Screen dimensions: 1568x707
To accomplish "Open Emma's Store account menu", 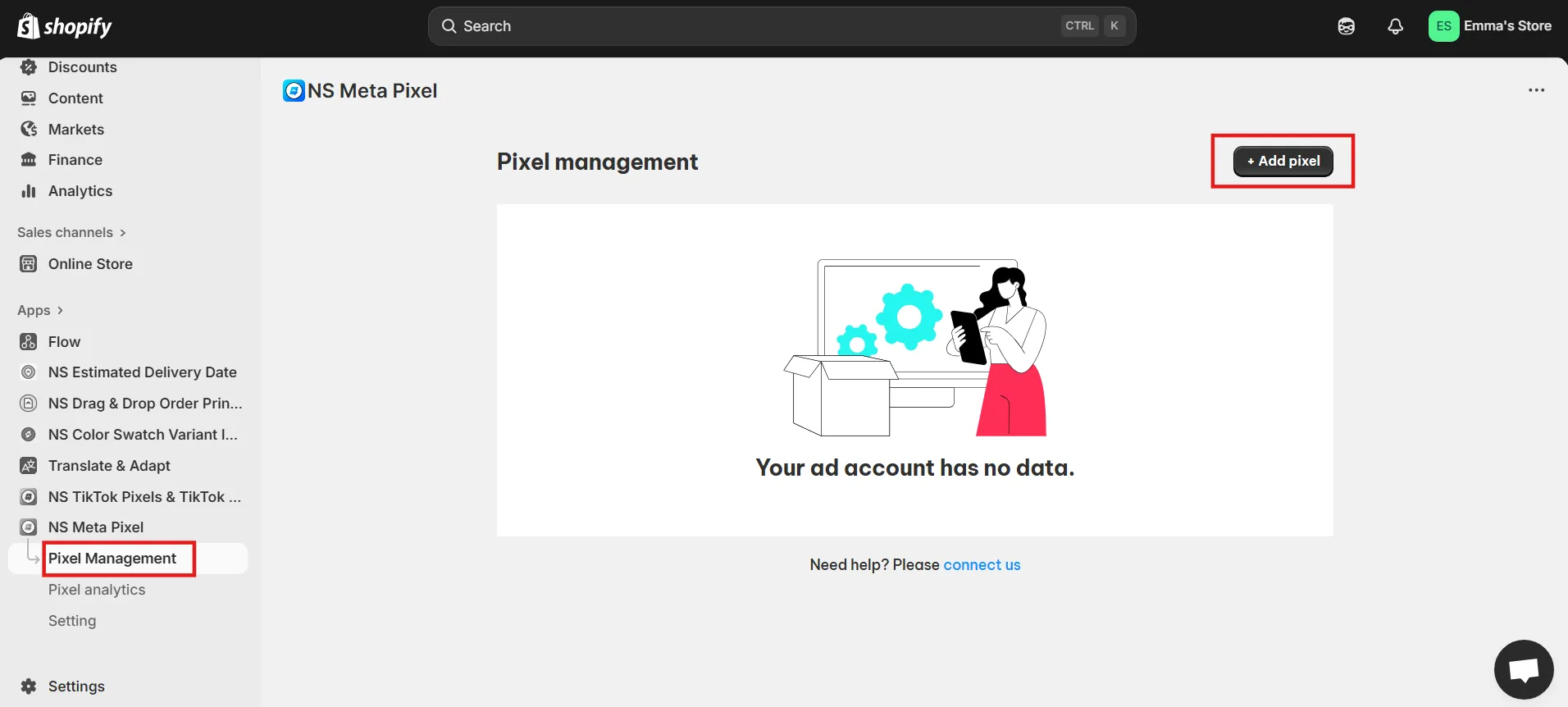I will click(x=1489, y=26).
